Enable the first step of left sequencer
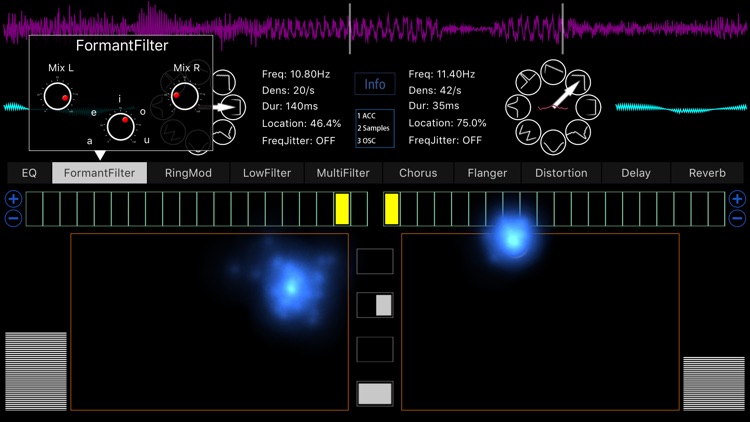The height and width of the screenshot is (422, 750). (x=34, y=209)
